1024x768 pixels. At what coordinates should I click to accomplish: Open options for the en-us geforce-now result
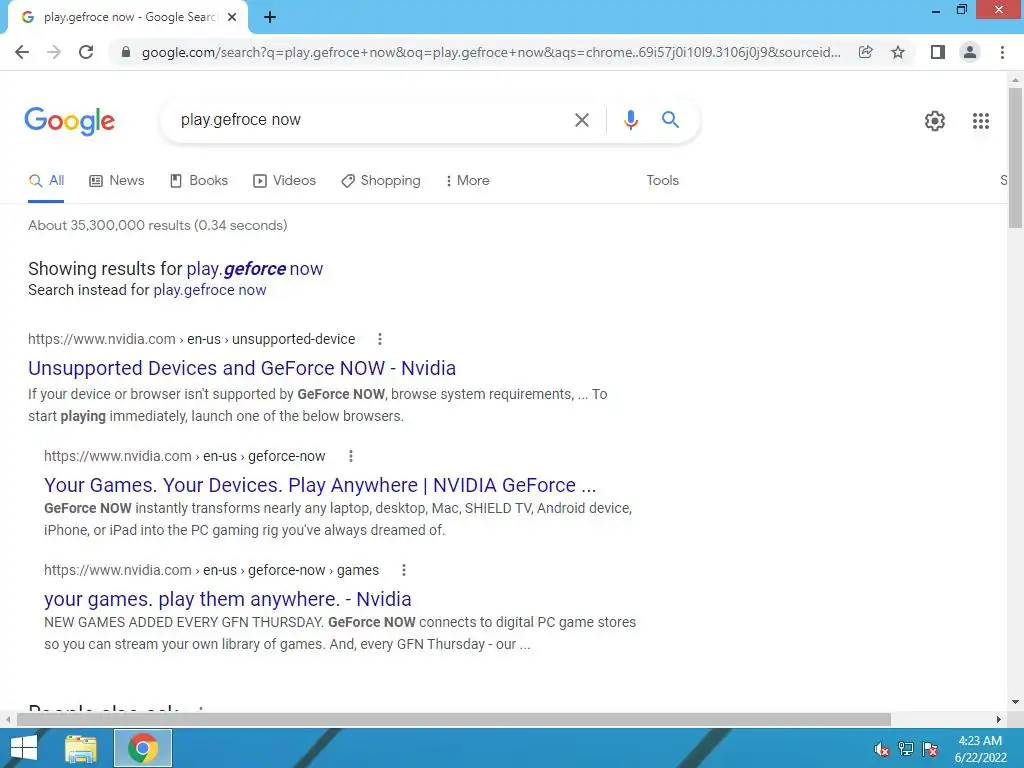tap(351, 456)
